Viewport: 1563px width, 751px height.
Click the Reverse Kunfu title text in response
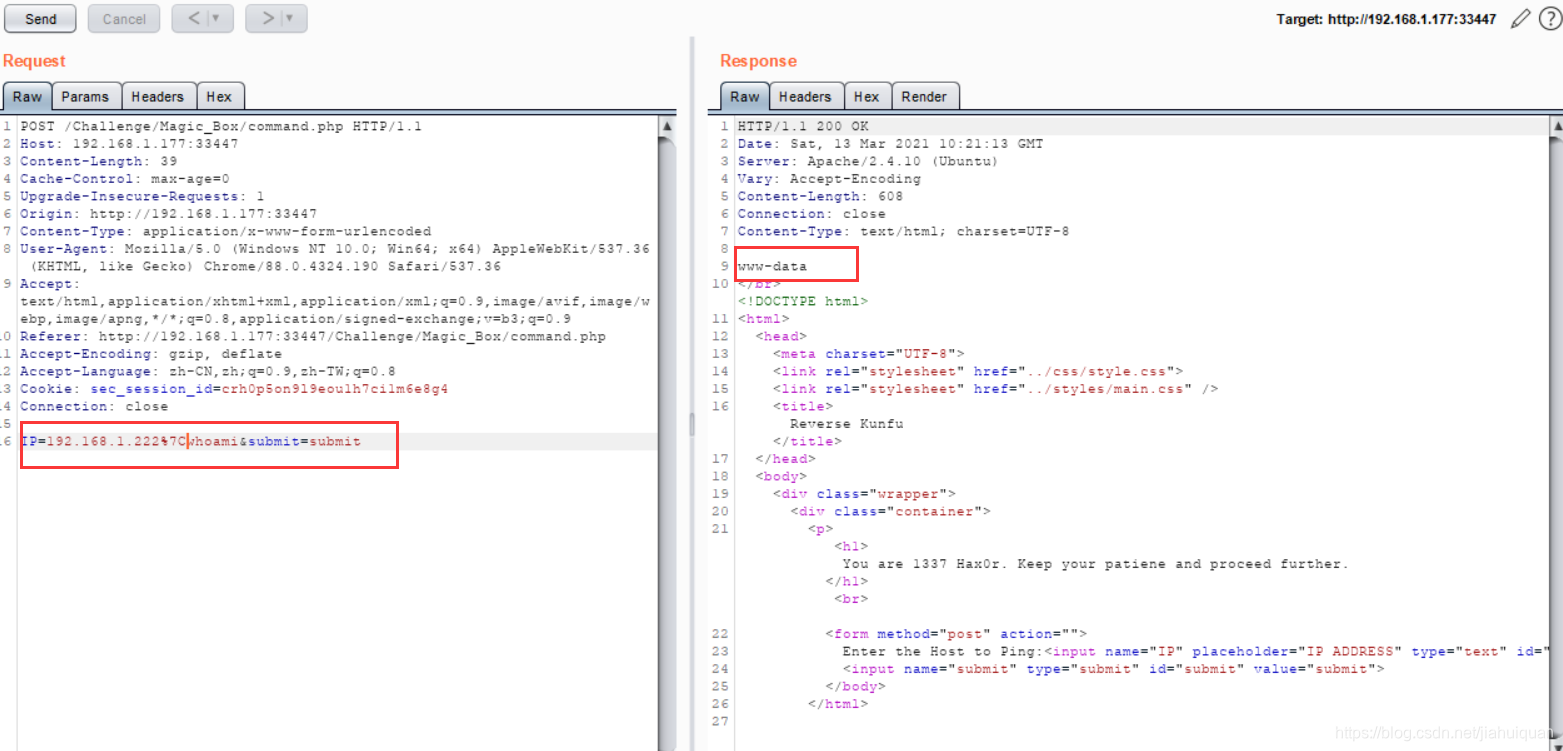(846, 424)
